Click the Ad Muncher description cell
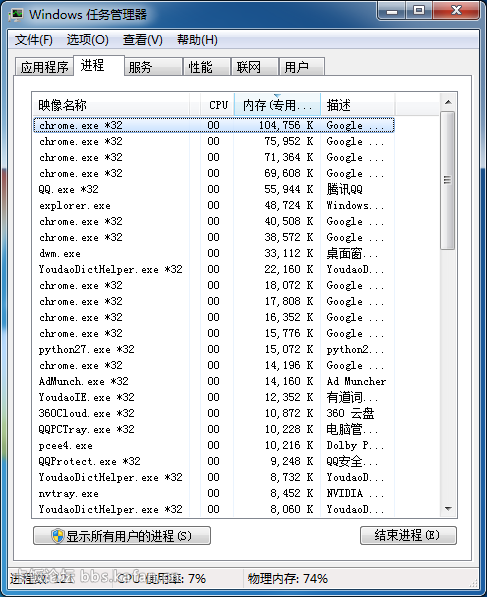This screenshot has width=487, height=597. [x=356, y=381]
